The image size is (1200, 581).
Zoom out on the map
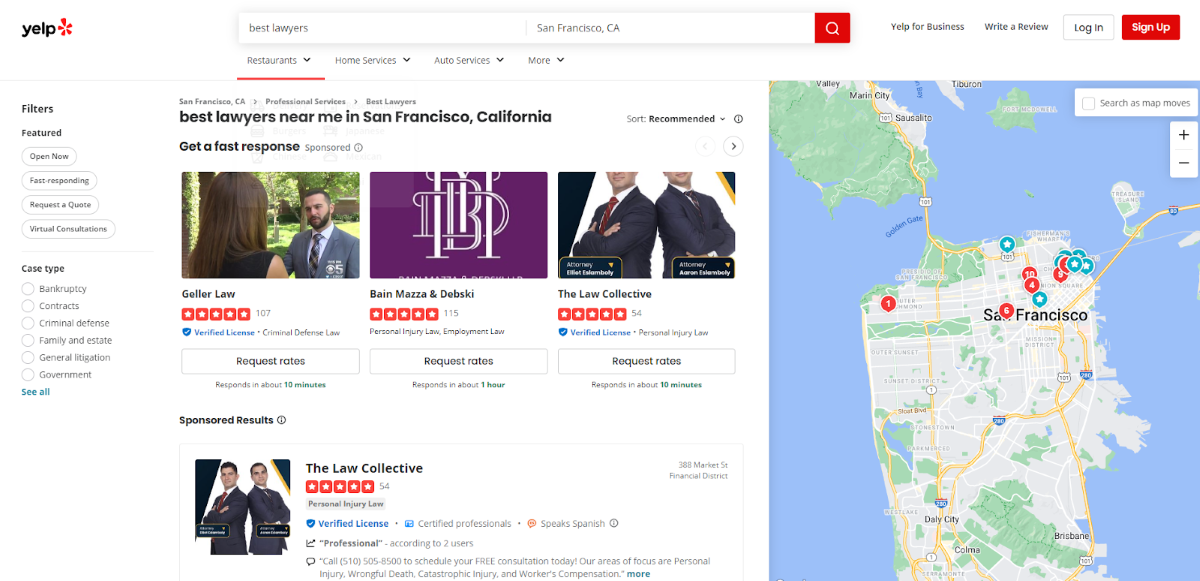pyautogui.click(x=1184, y=162)
